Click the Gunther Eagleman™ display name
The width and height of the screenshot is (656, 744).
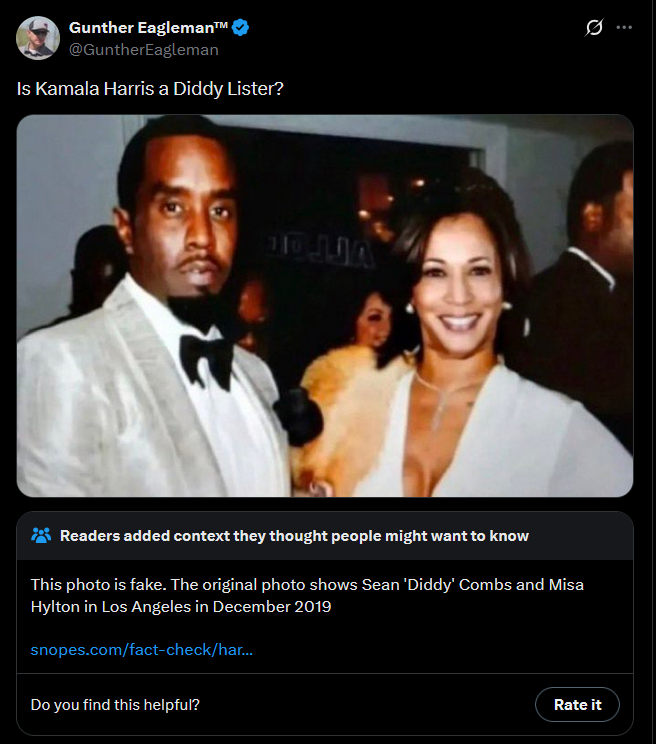tap(148, 28)
